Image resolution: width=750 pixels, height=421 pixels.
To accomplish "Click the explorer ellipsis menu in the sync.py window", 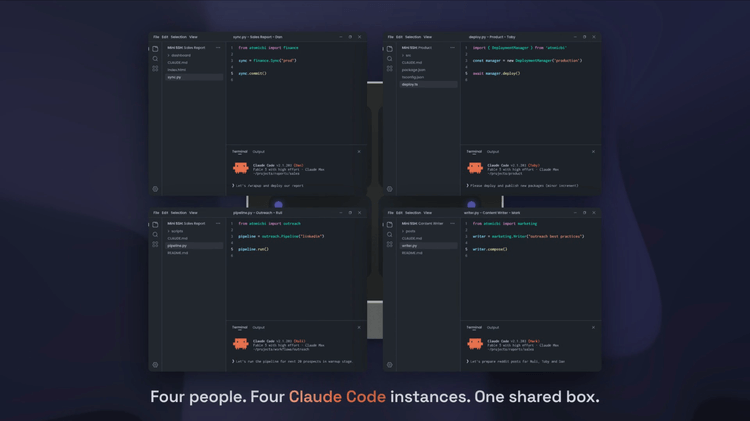I will pyautogui.click(x=218, y=48).
